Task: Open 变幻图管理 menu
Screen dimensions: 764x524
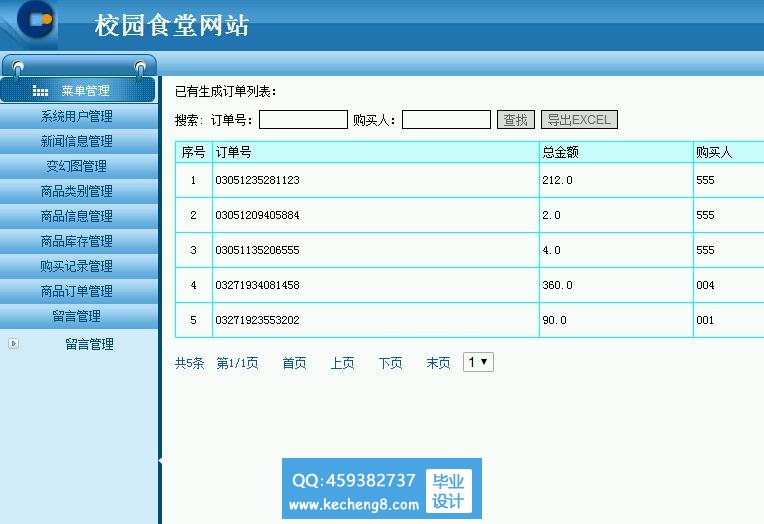Action: coord(77,166)
